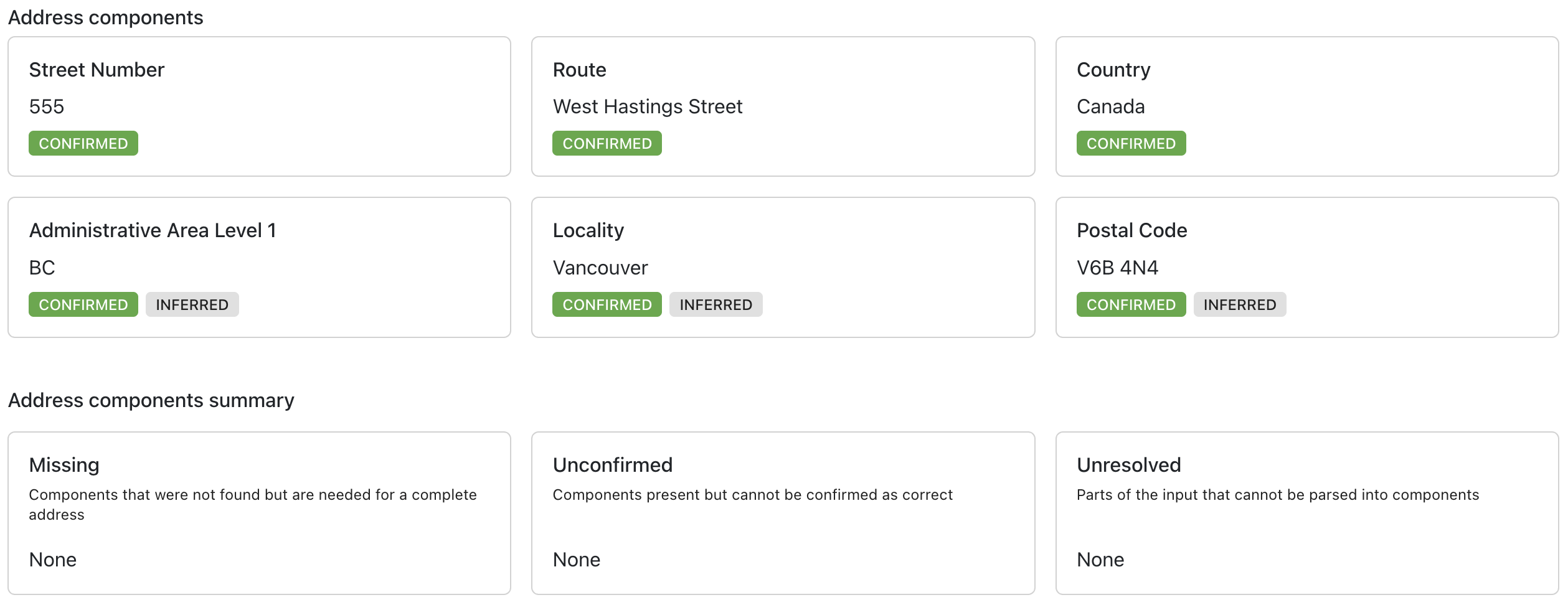This screenshot has height=605, width=1568.
Task: Click None under the Missing card
Action: pos(53,560)
